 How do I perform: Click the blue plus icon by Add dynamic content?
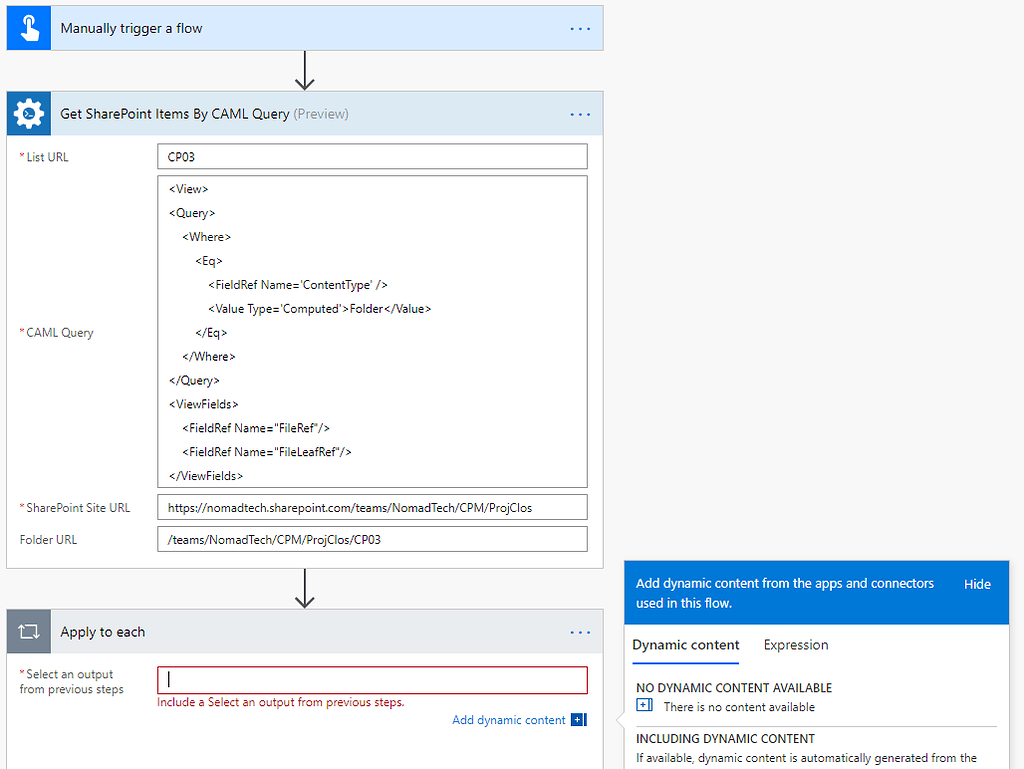[579, 719]
